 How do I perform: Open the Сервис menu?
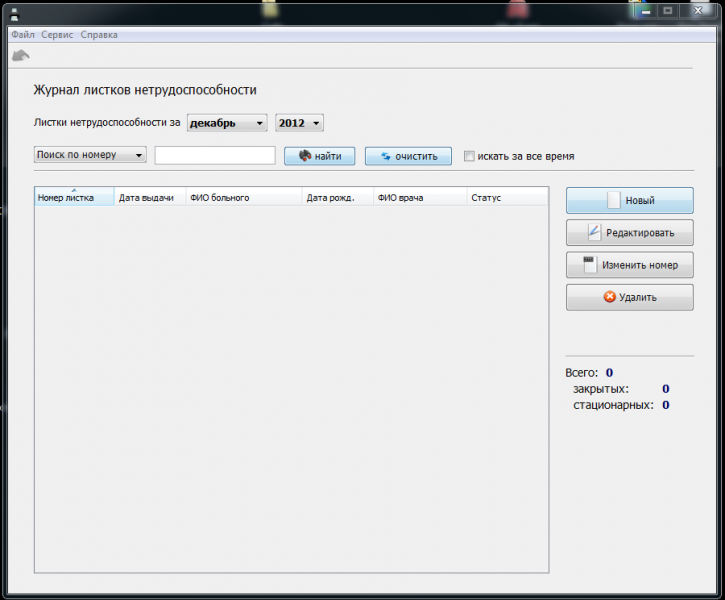(57, 35)
